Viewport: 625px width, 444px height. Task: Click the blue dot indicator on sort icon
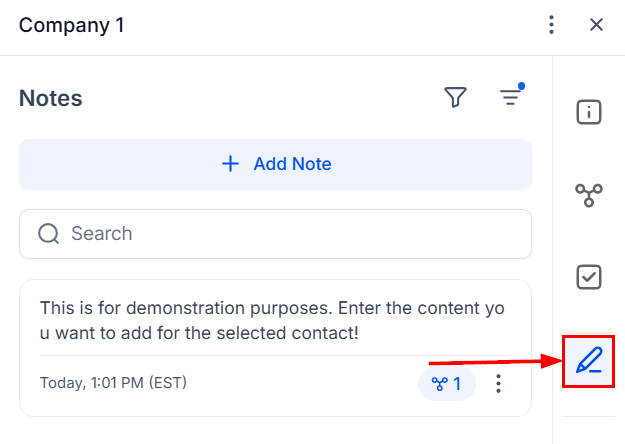[x=522, y=86]
